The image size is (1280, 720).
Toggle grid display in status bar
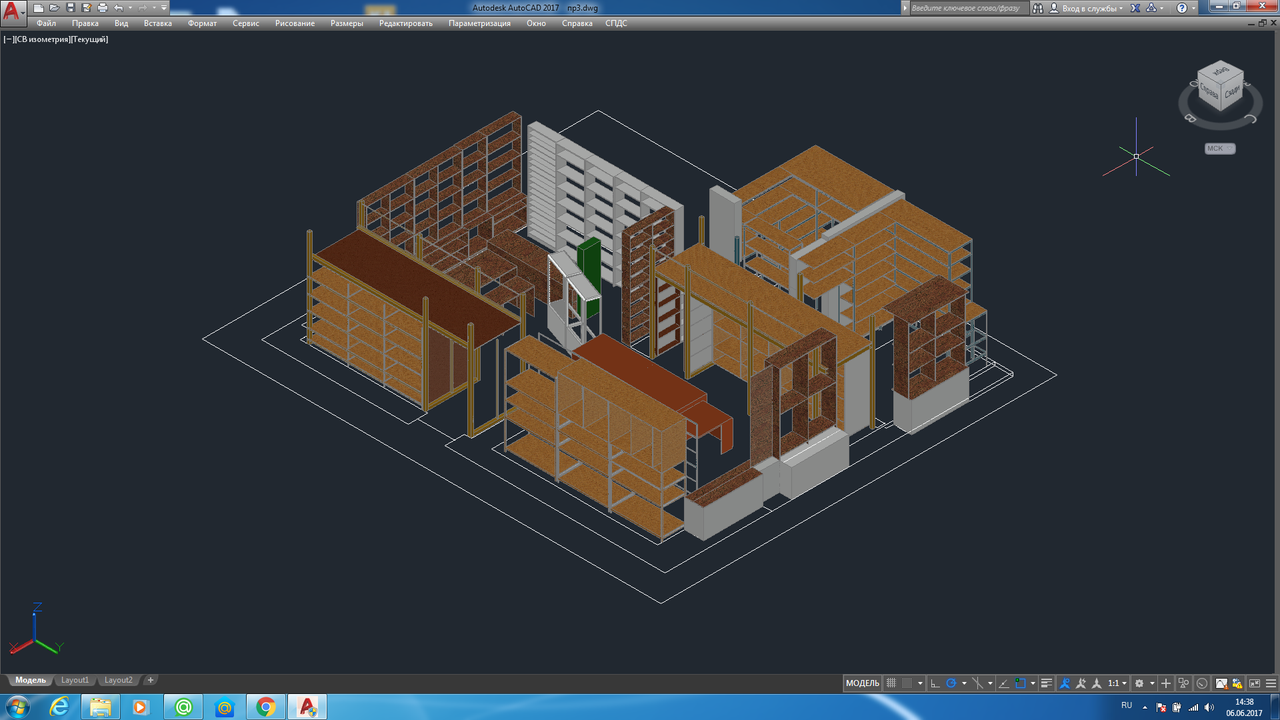coord(891,683)
